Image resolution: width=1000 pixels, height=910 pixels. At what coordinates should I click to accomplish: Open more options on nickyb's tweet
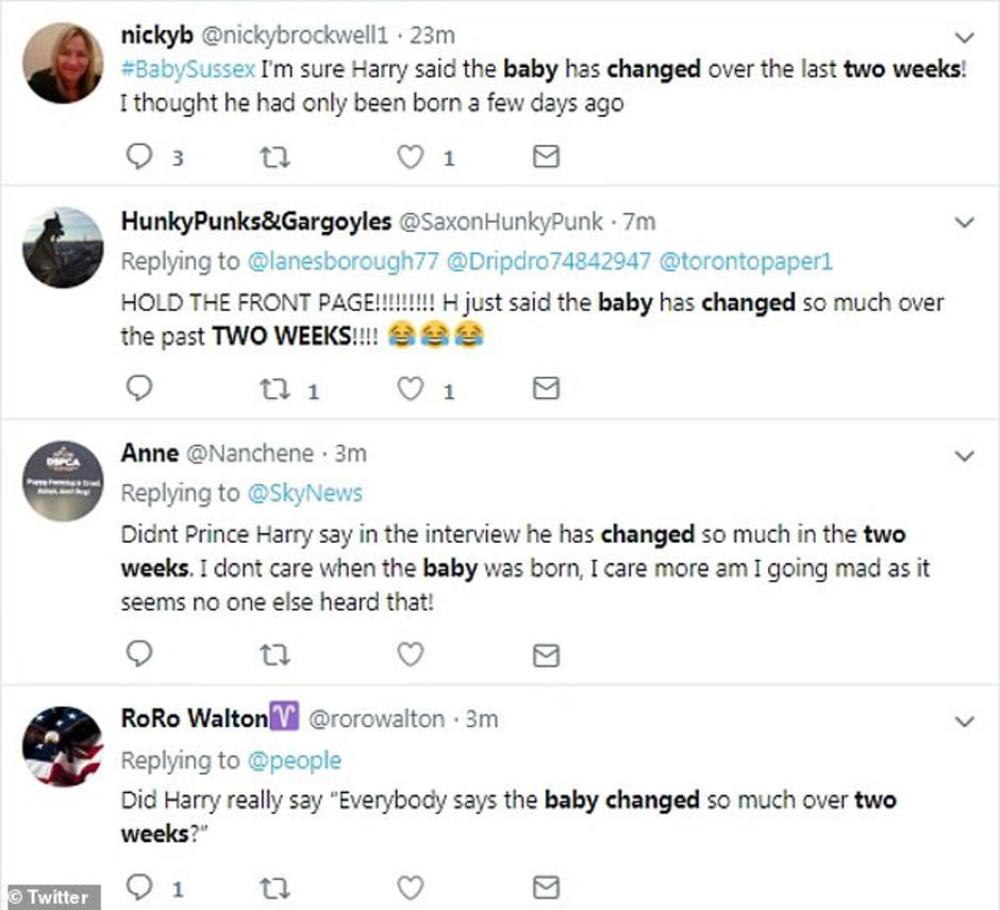[965, 37]
